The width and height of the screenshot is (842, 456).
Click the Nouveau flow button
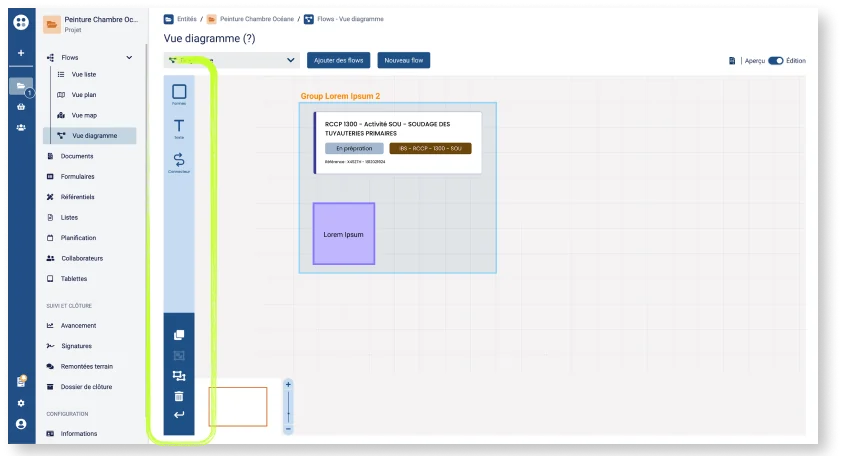404,60
